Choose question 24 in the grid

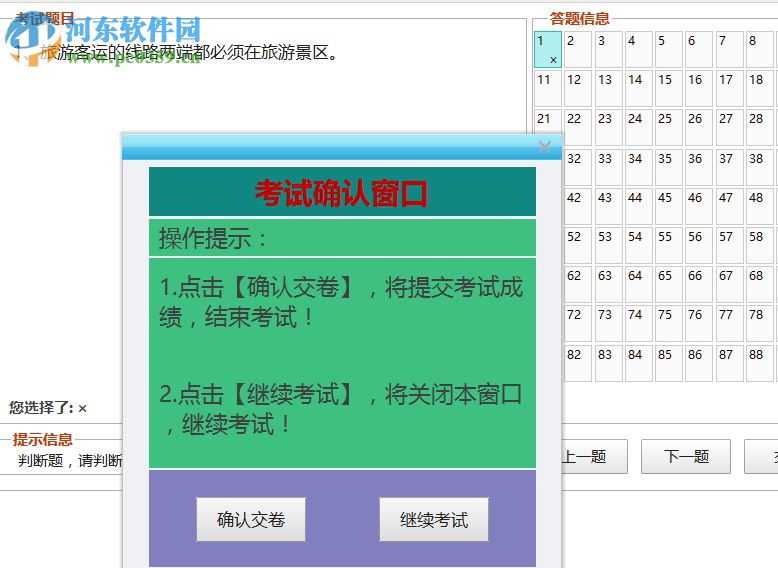point(639,128)
